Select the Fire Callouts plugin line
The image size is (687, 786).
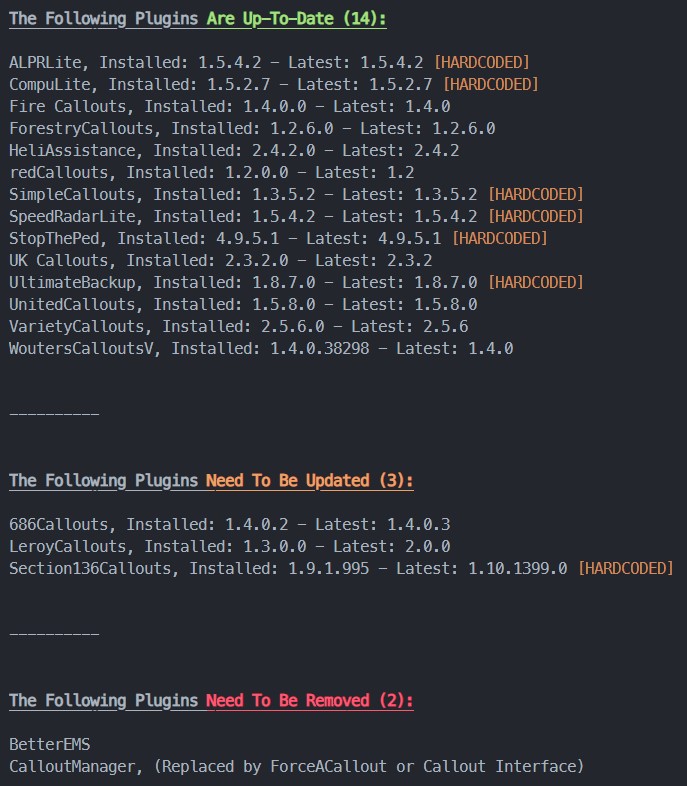[x=230, y=106]
